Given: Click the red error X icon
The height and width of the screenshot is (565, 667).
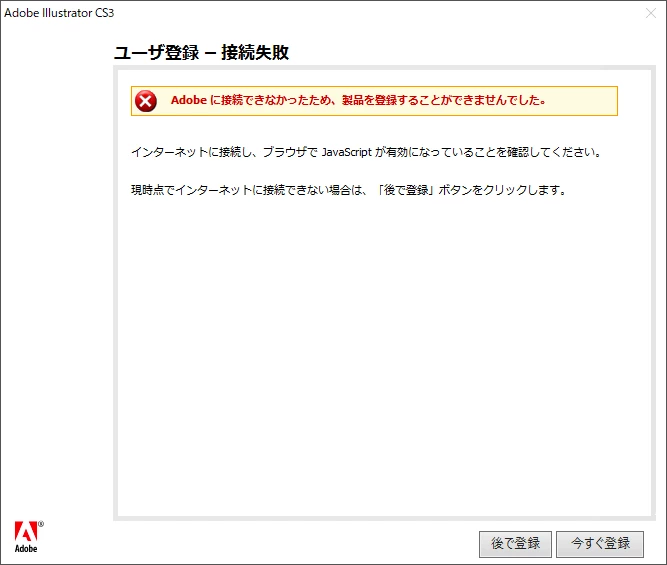Looking at the screenshot, I should coord(146,101).
